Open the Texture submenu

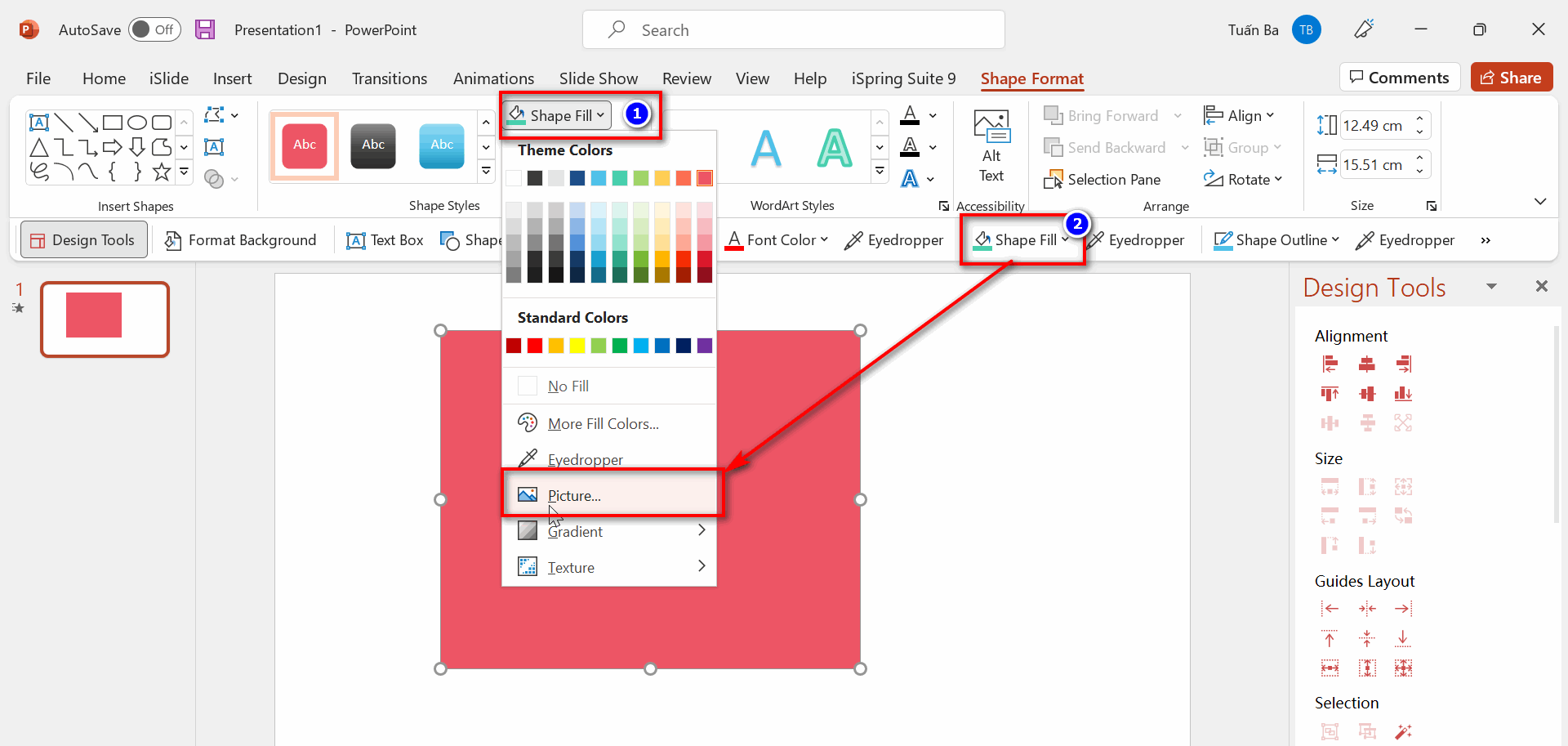[609, 567]
